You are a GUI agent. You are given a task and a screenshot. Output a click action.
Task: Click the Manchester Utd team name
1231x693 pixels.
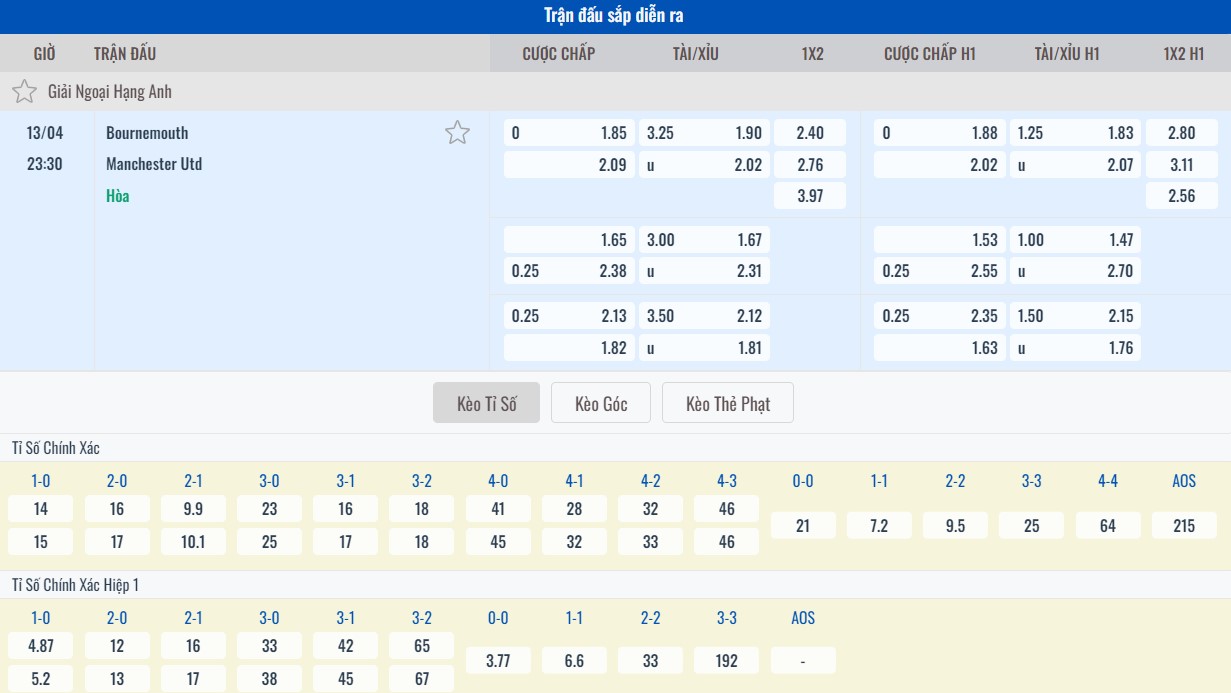[154, 164]
